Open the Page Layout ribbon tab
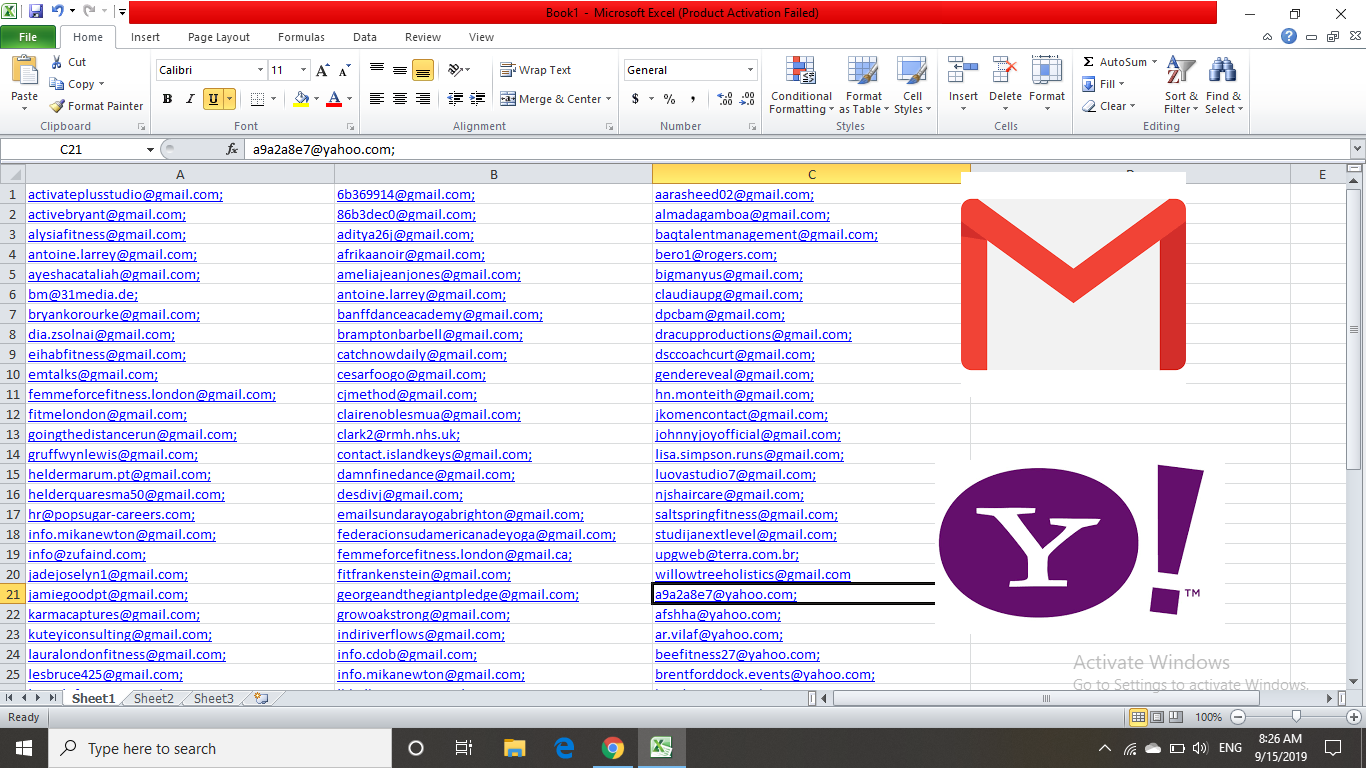The image size is (1366, 768). tap(218, 36)
